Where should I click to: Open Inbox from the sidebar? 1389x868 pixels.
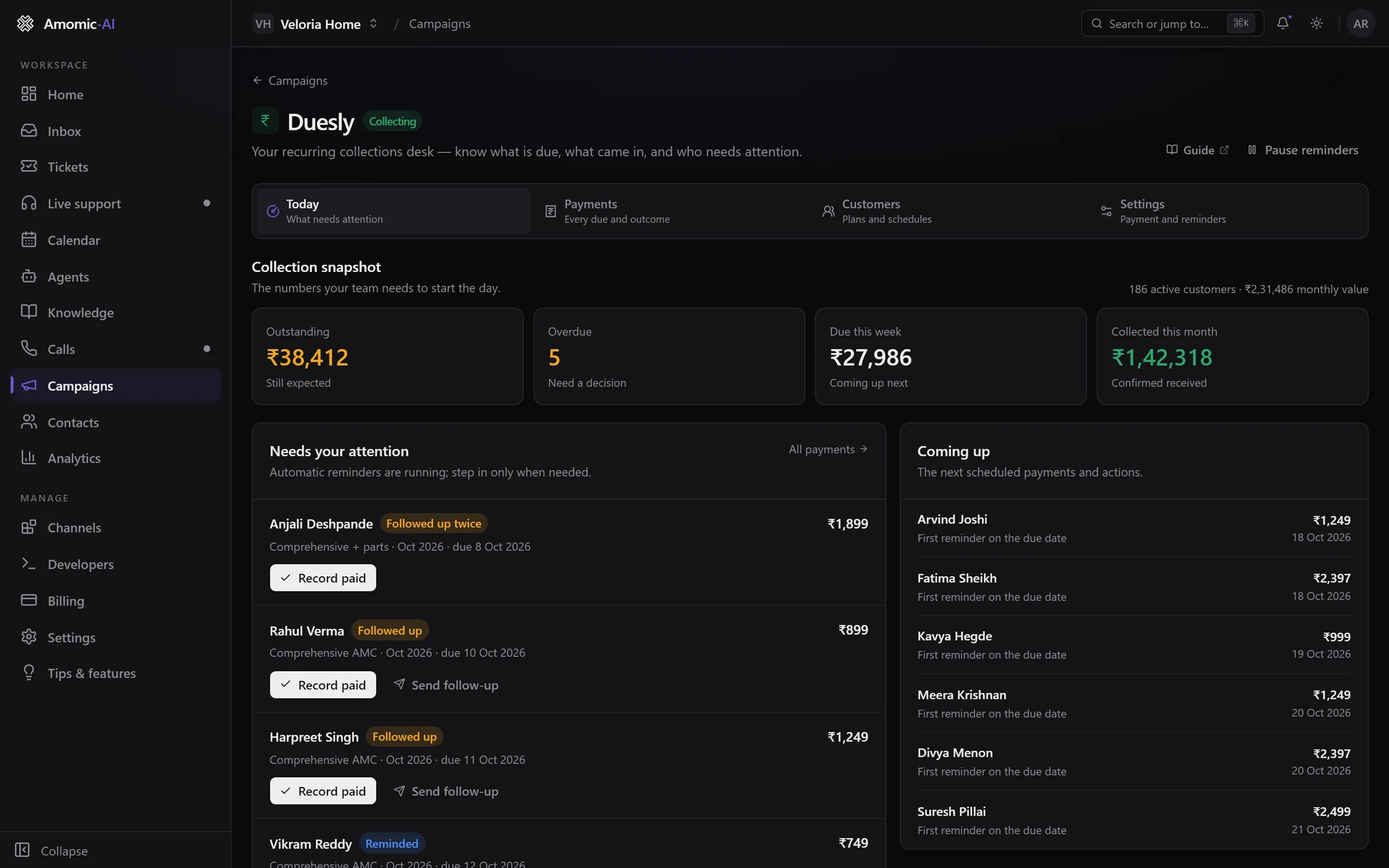[x=116, y=131]
